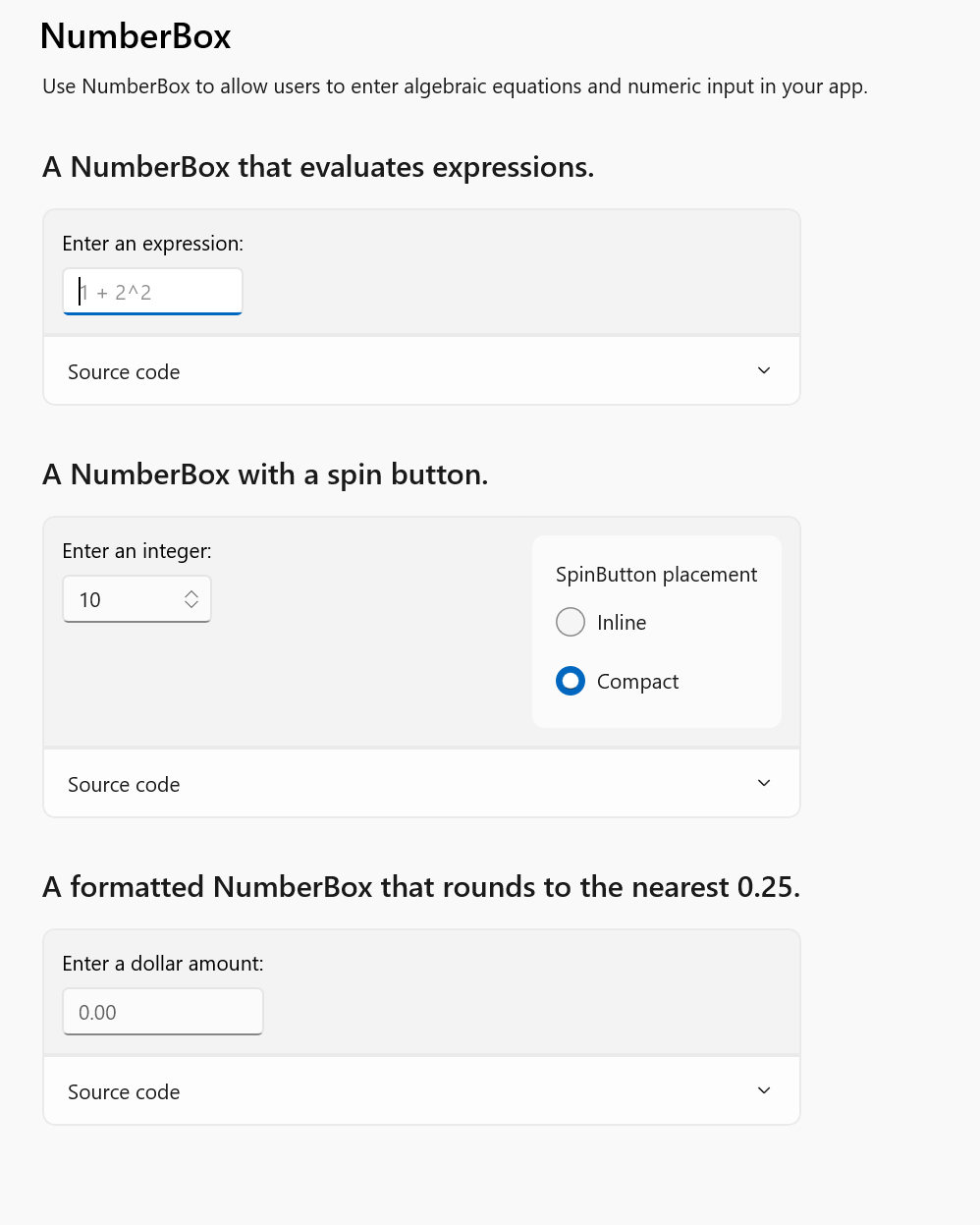Expand the Source code section under the dollar example

coord(421,1090)
